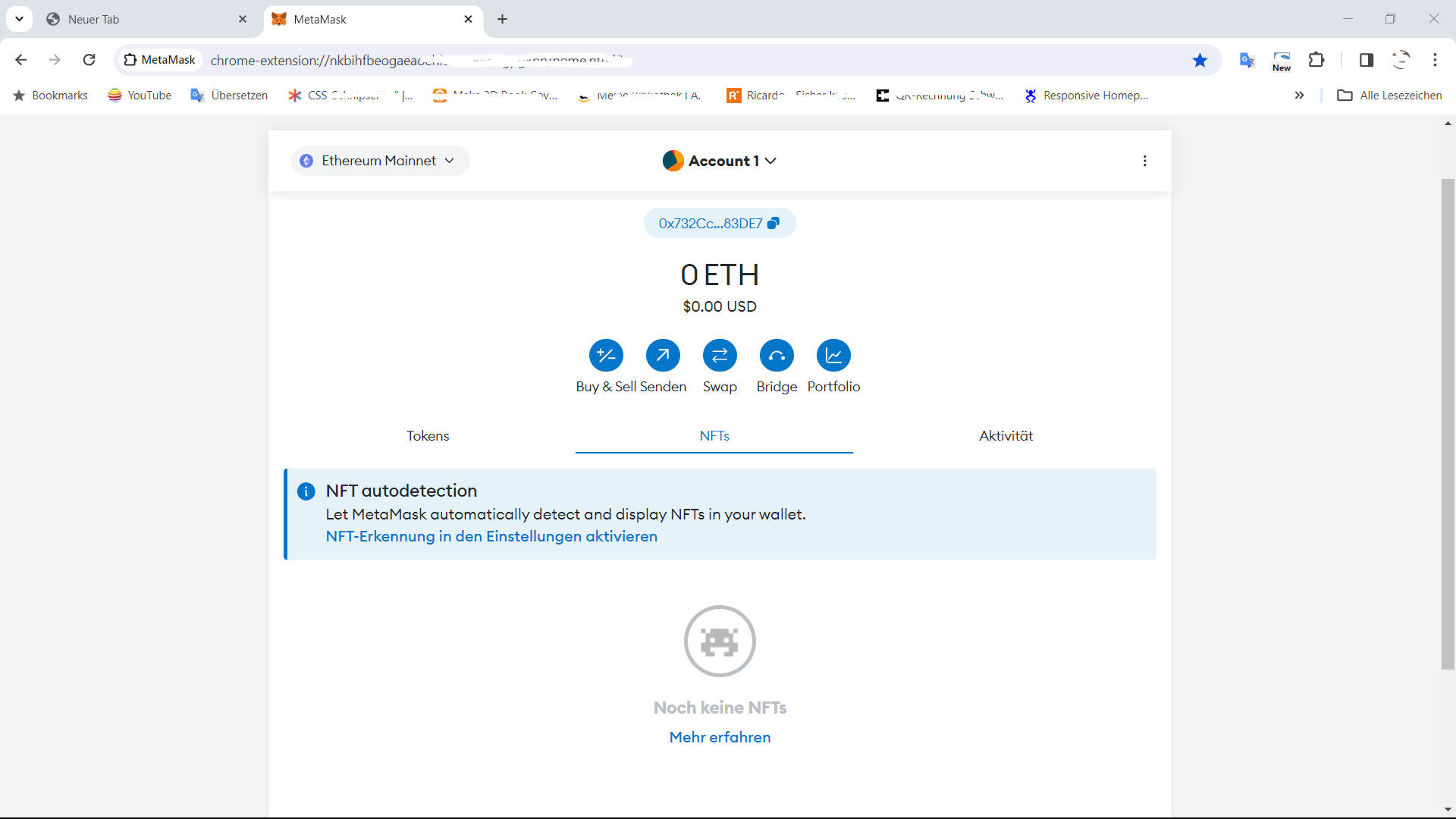Open the Chrome extensions puzzle icon
The height and width of the screenshot is (819, 1456).
pos(1316,60)
